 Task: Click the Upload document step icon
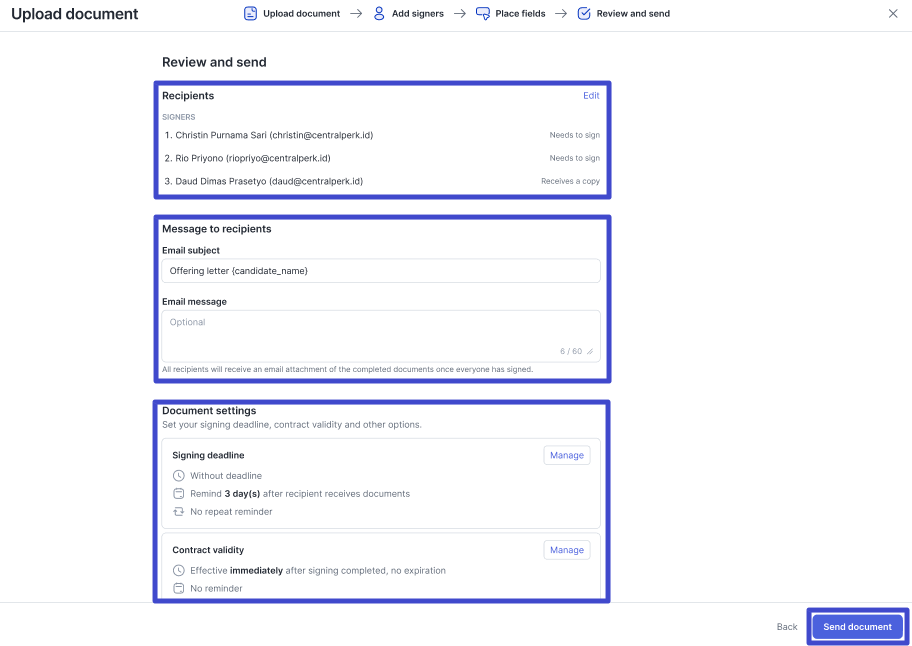point(250,13)
